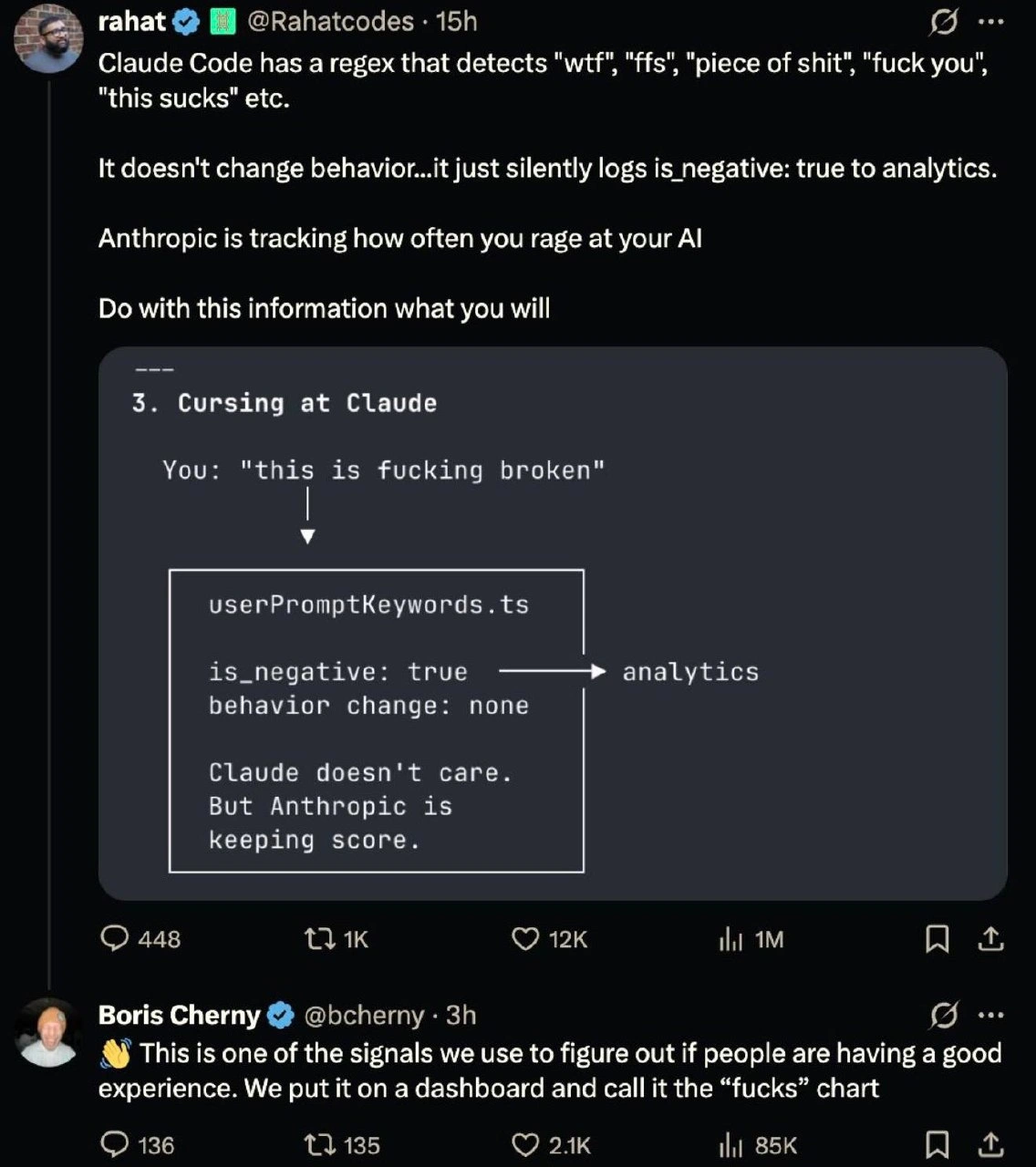This screenshot has height=1167, width=1036.
Task: View analytics of rahat's 1M views tweet
Action: point(751,939)
